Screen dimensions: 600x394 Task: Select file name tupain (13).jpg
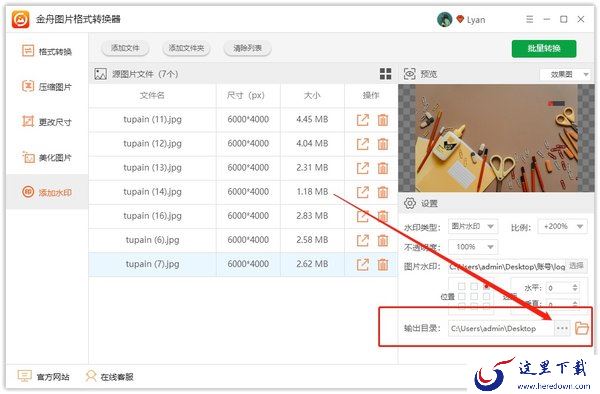point(152,168)
